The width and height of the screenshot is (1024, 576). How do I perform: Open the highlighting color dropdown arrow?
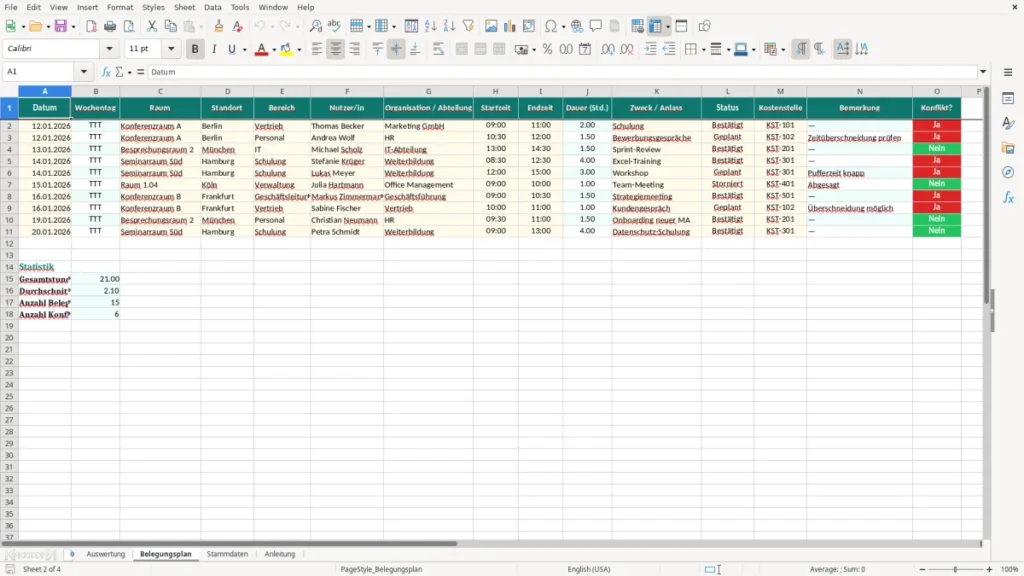[x=299, y=50]
